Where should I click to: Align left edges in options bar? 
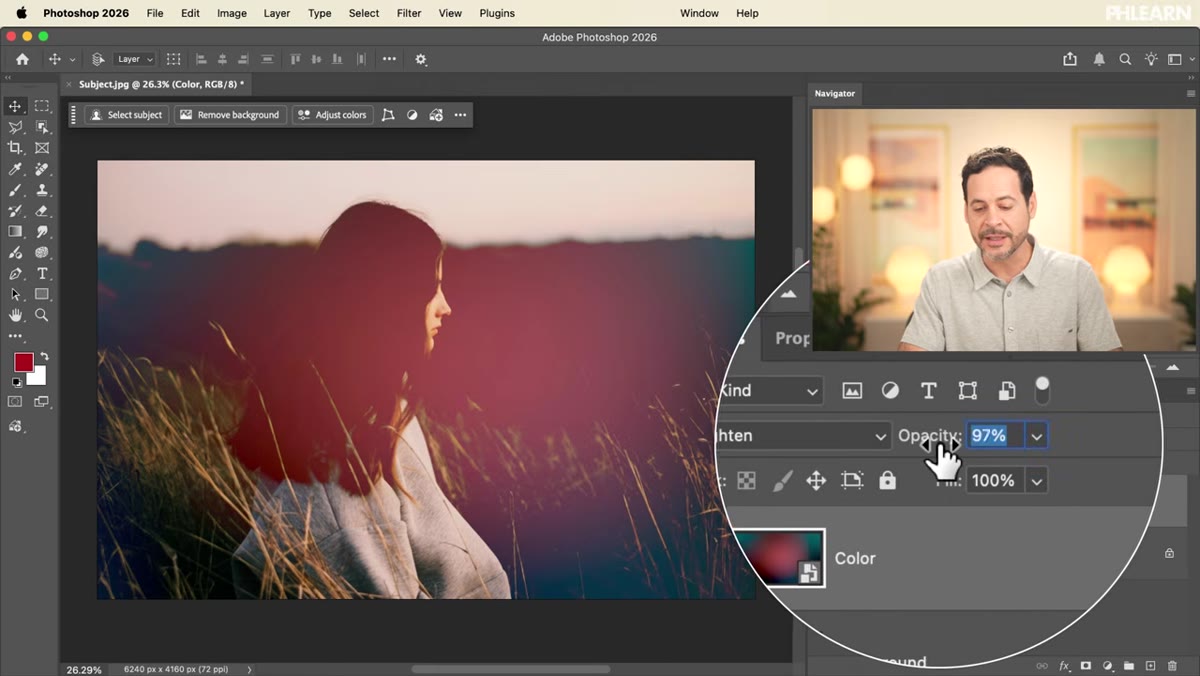tap(200, 59)
